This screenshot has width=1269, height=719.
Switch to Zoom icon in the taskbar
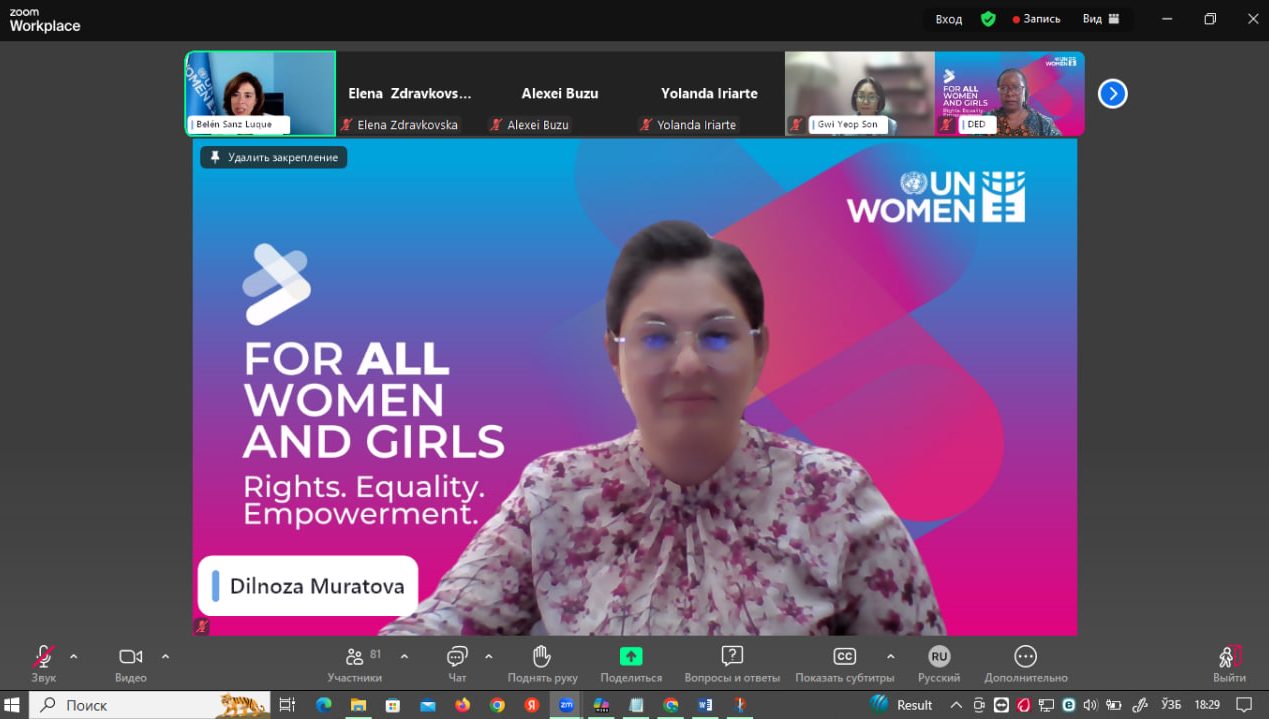click(x=566, y=705)
